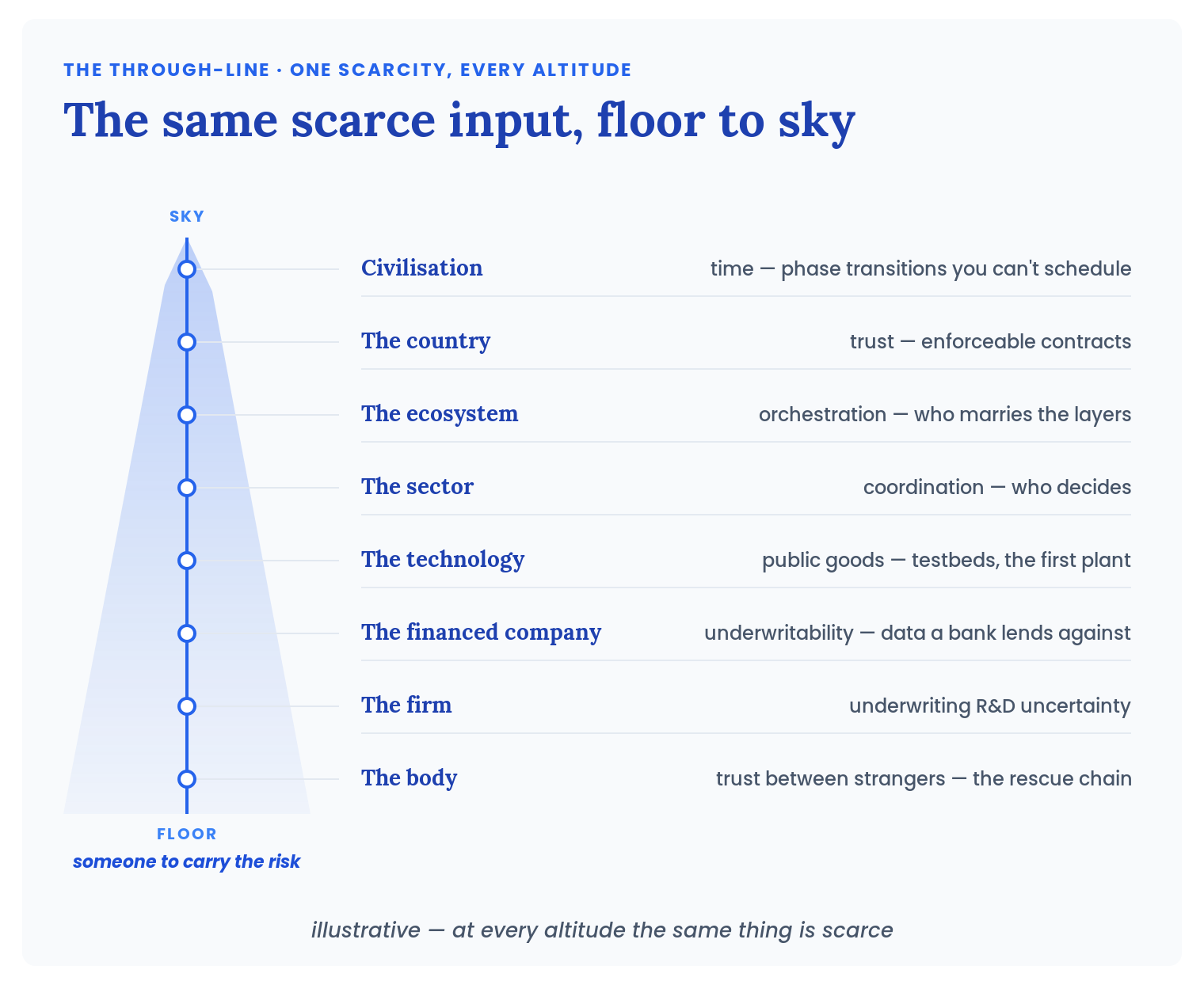Select The sector circle marker
Screen dimensions: 1204x985
(187, 488)
